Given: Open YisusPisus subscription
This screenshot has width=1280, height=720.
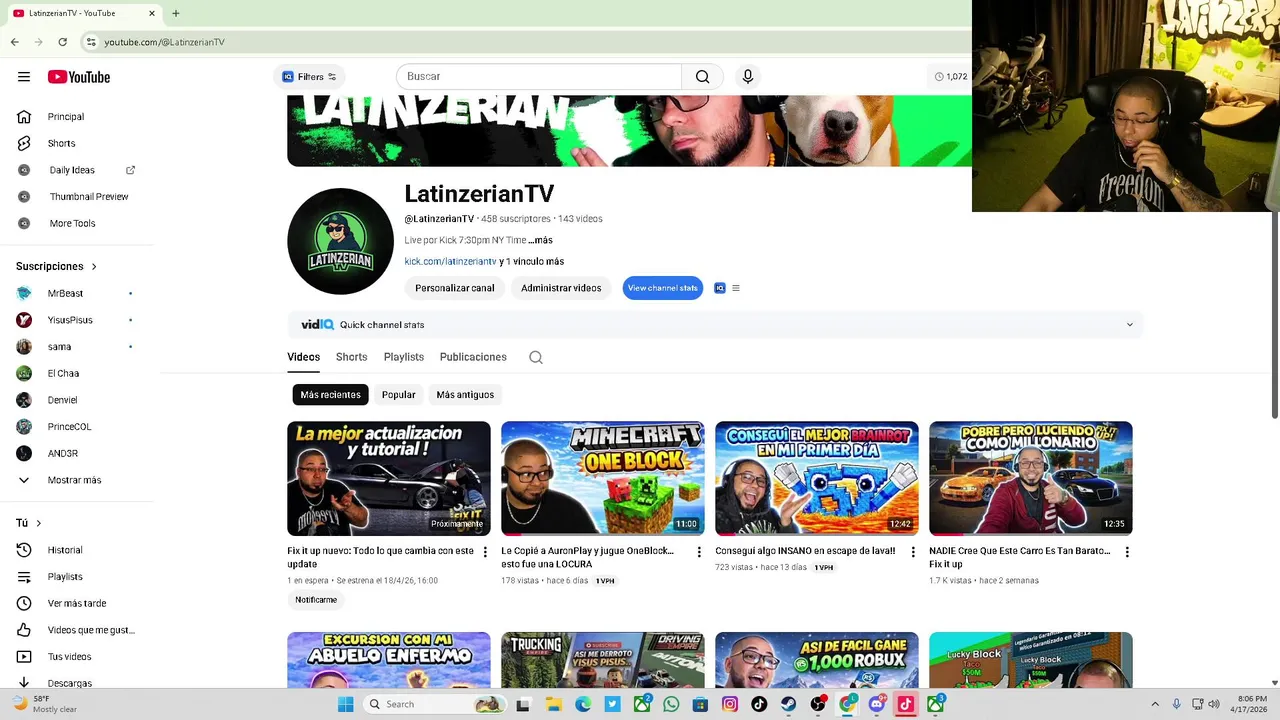Looking at the screenshot, I should [x=70, y=320].
